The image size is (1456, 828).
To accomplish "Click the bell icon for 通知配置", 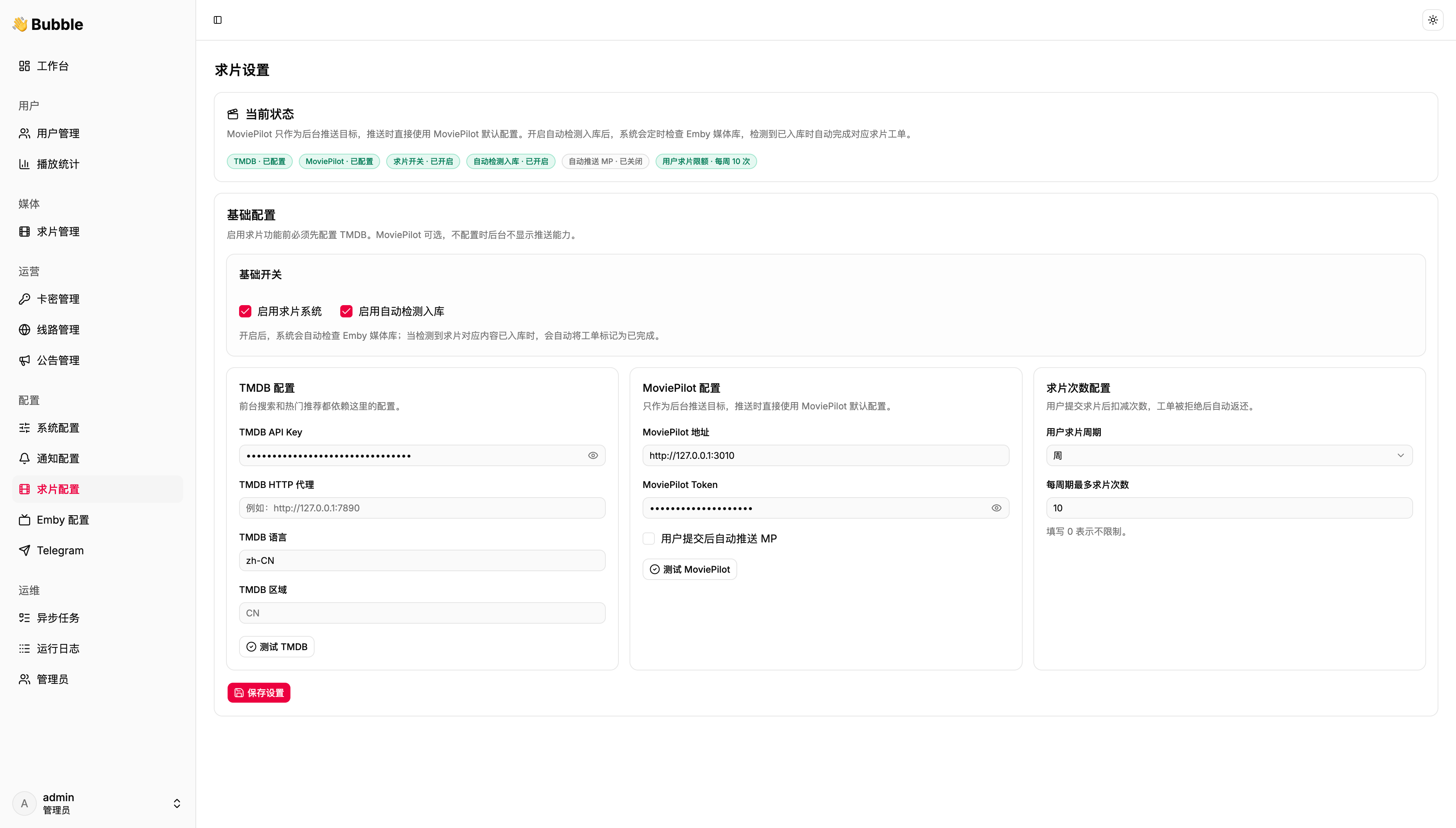I will (25, 458).
